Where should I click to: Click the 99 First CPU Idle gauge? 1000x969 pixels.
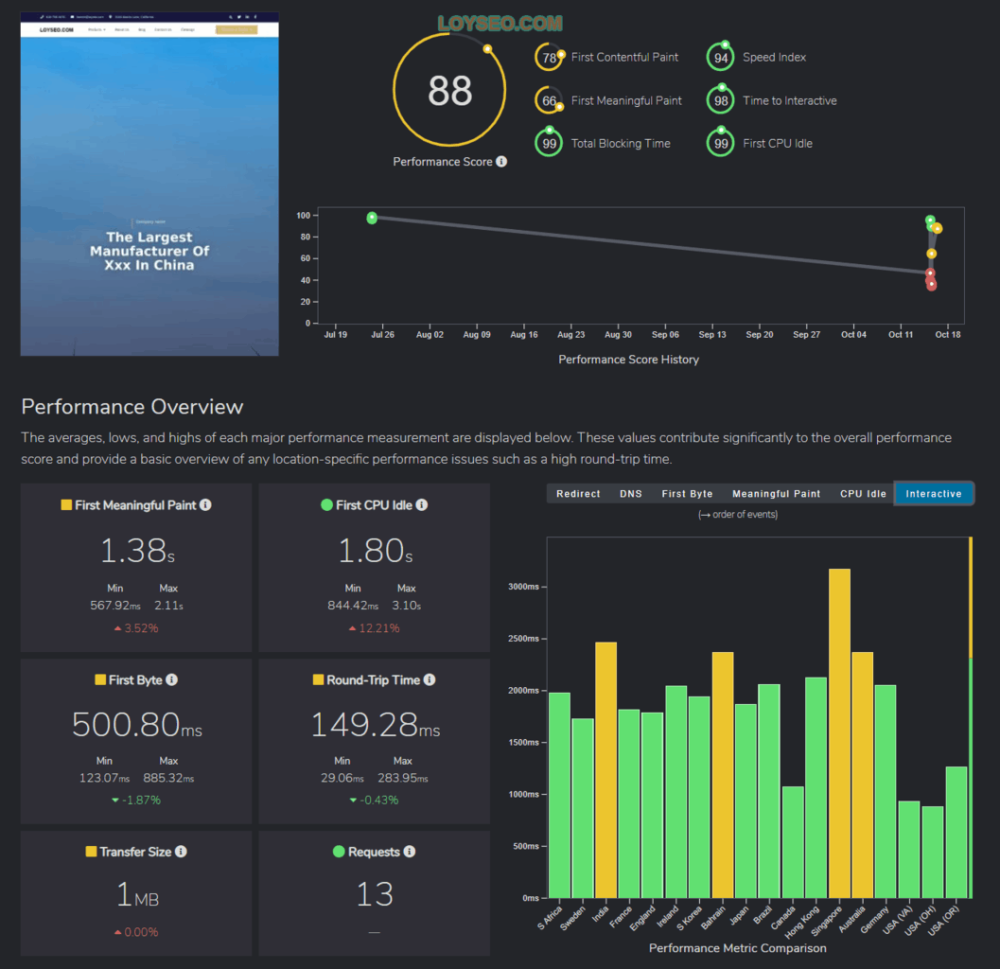pyautogui.click(x=721, y=143)
